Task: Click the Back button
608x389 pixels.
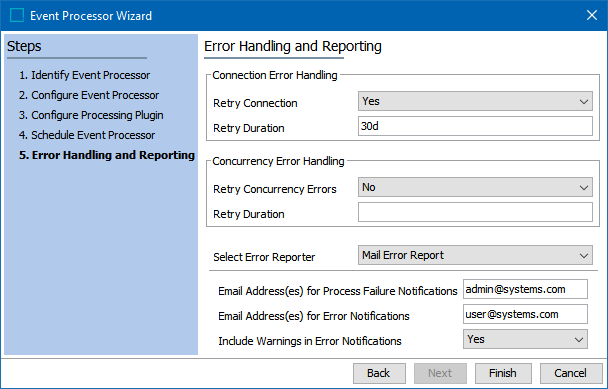Action: (x=379, y=373)
